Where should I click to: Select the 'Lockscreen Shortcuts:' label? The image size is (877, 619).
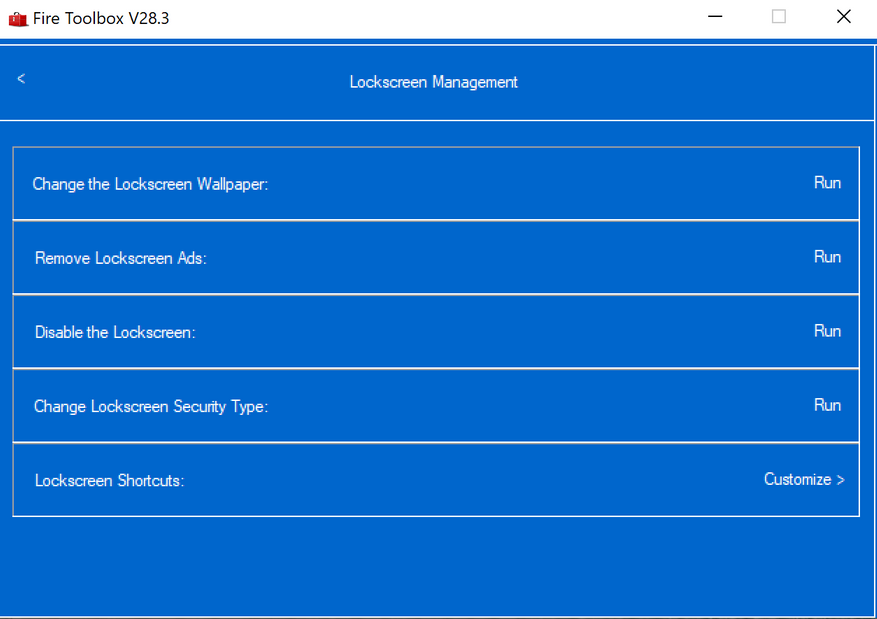tap(110, 480)
